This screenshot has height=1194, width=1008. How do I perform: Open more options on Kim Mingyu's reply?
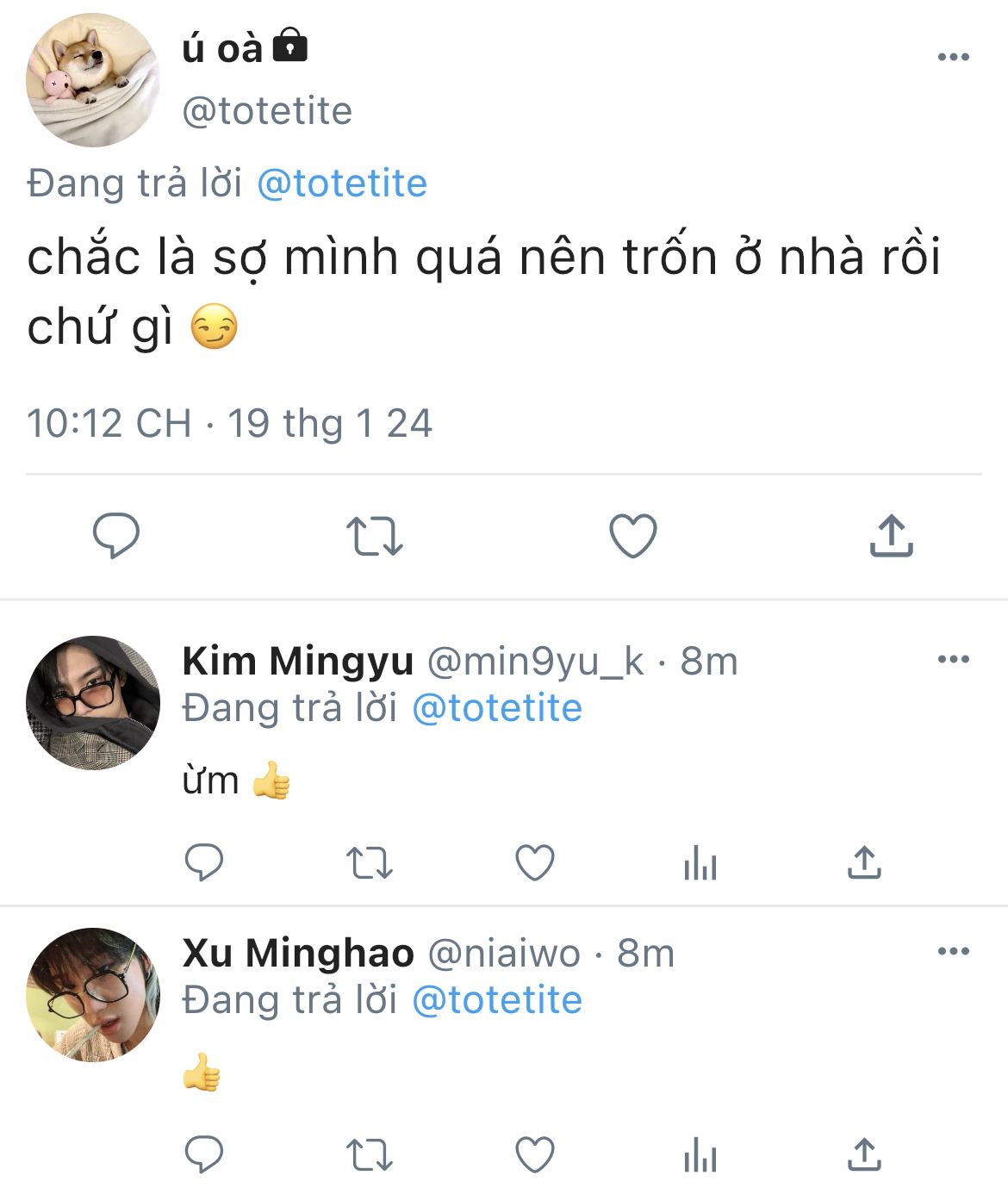[953, 660]
